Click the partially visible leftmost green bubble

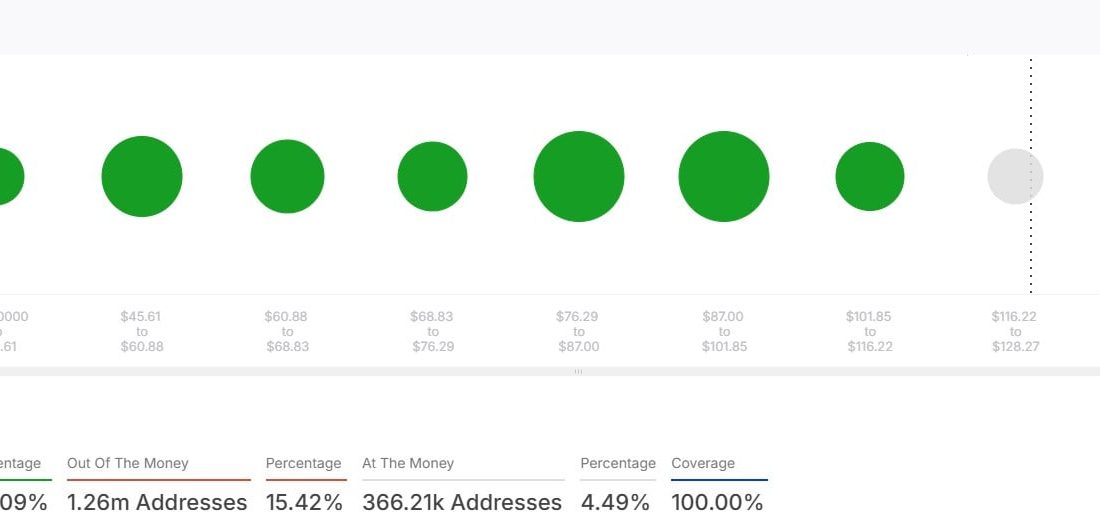[8, 177]
